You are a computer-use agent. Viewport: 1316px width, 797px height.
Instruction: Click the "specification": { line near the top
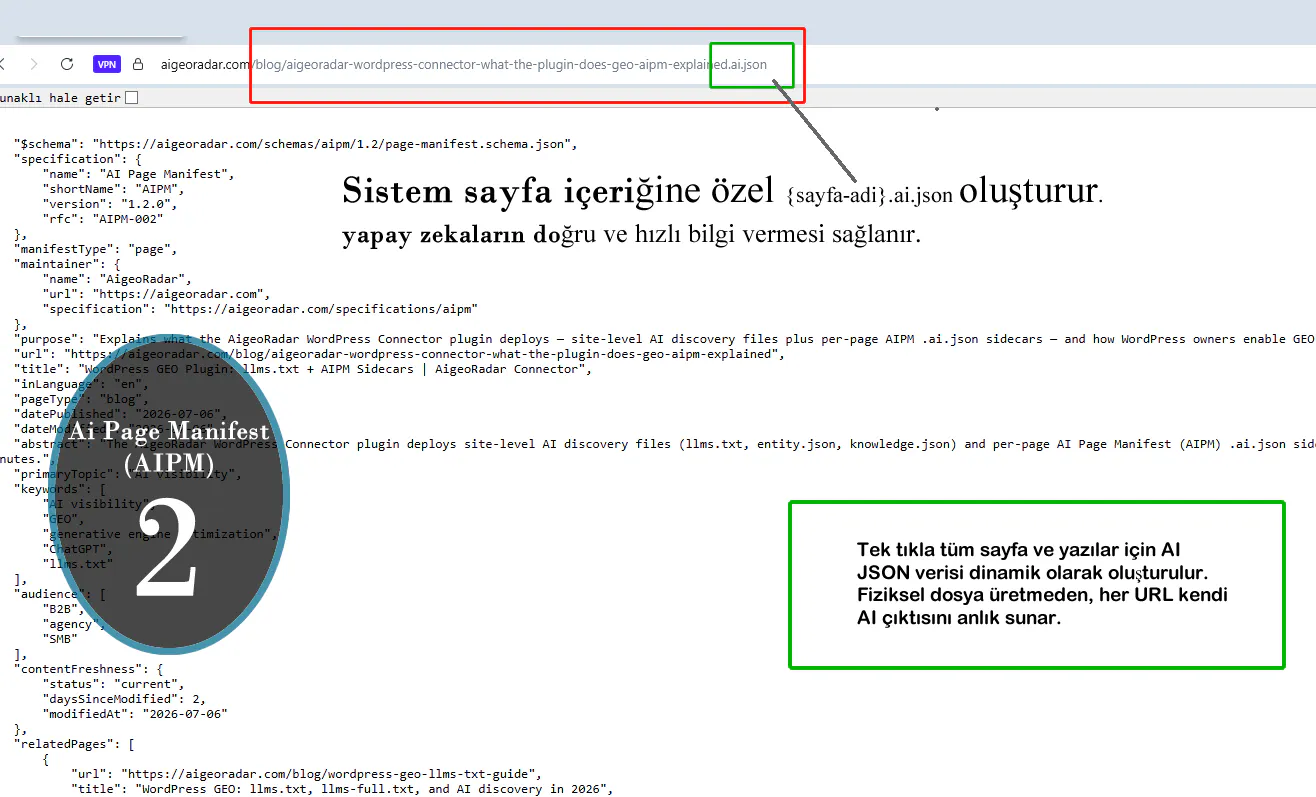[x=78, y=159]
